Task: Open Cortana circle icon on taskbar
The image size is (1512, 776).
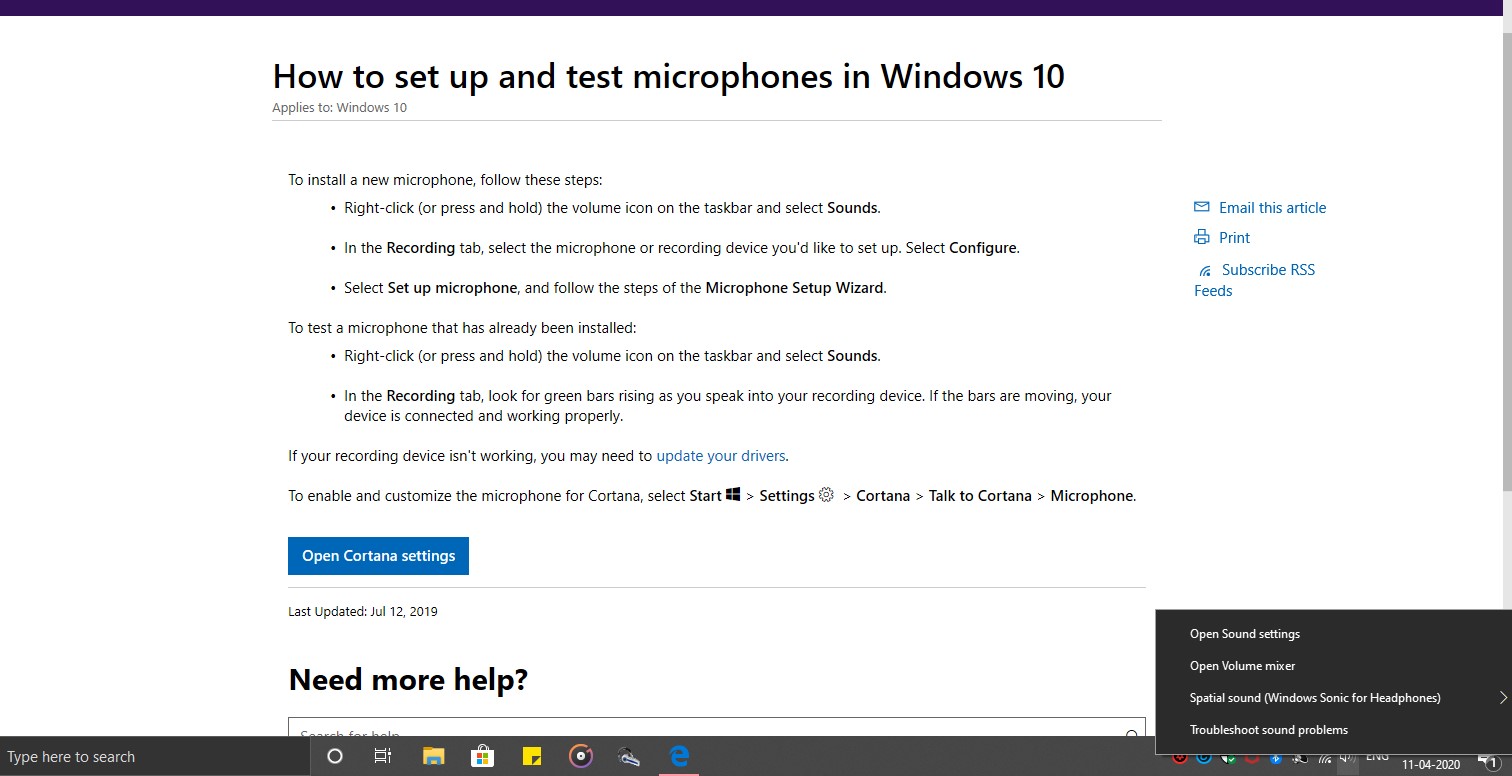Action: tap(335, 757)
